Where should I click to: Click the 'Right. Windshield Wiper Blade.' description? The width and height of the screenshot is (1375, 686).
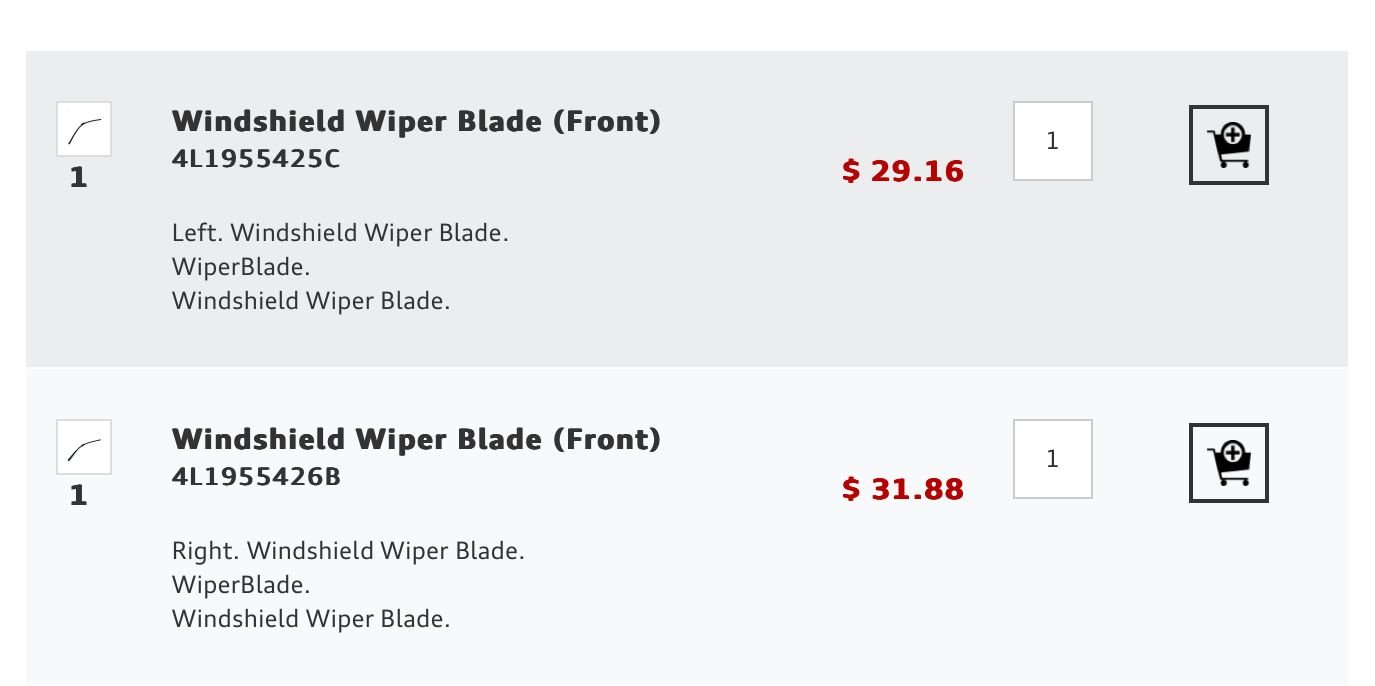(350, 551)
